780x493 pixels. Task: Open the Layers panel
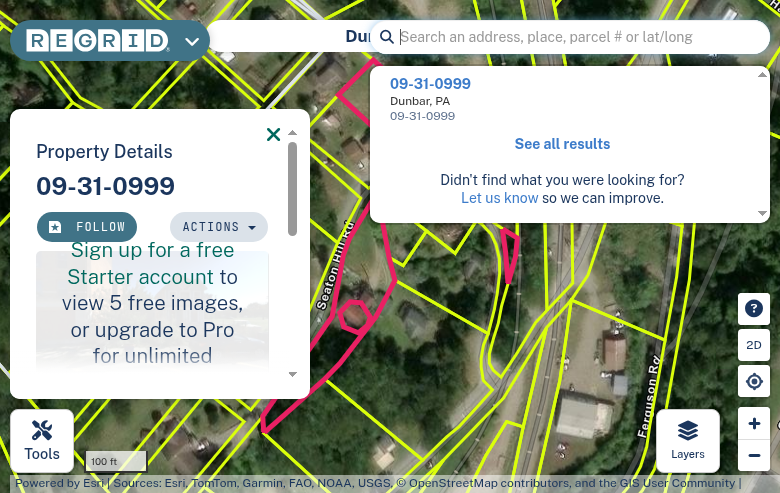[687, 441]
